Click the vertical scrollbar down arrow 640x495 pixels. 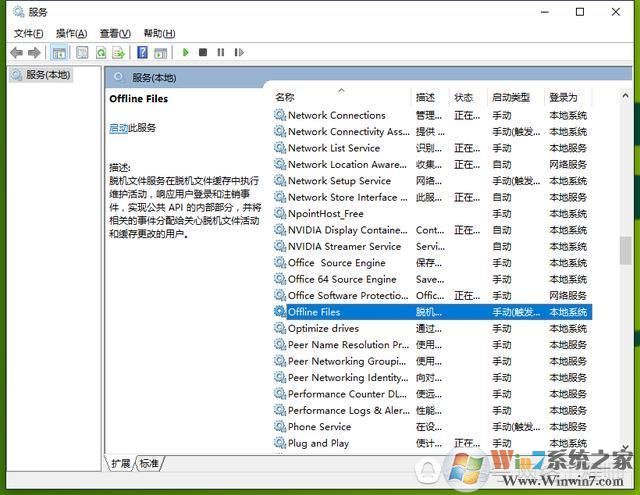pos(626,445)
